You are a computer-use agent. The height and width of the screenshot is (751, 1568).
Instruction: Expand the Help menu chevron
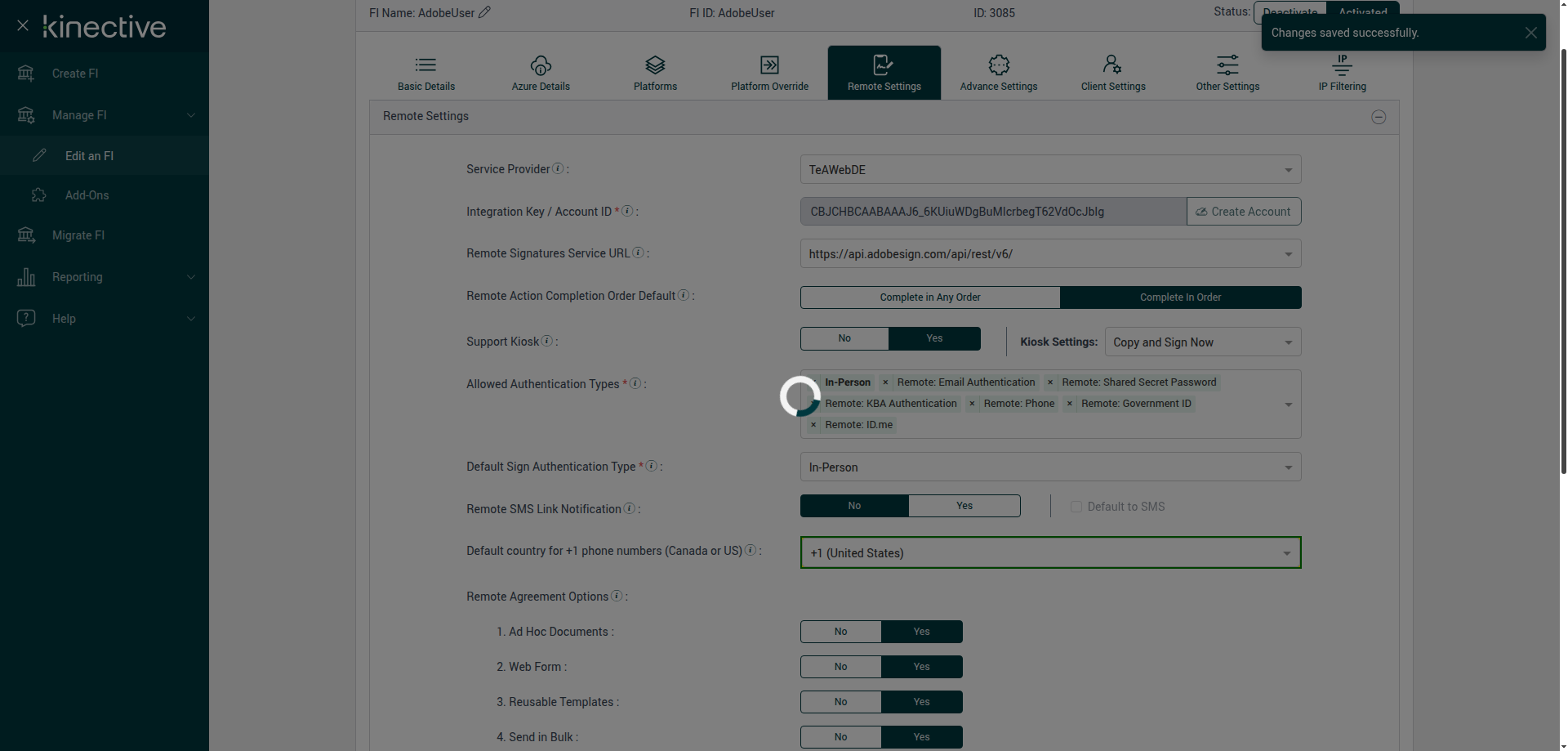(191, 319)
